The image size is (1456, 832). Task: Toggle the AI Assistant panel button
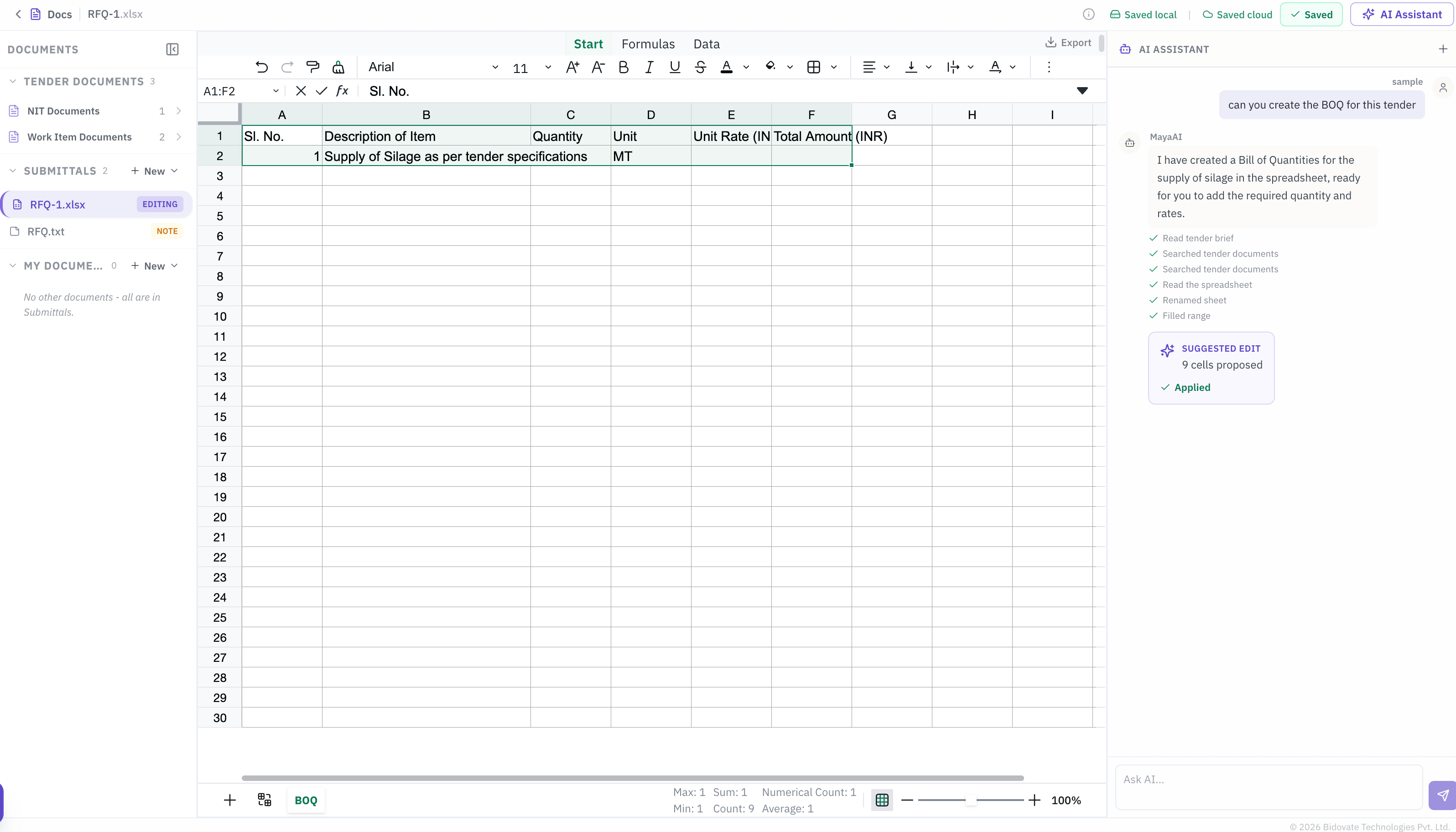point(1401,14)
